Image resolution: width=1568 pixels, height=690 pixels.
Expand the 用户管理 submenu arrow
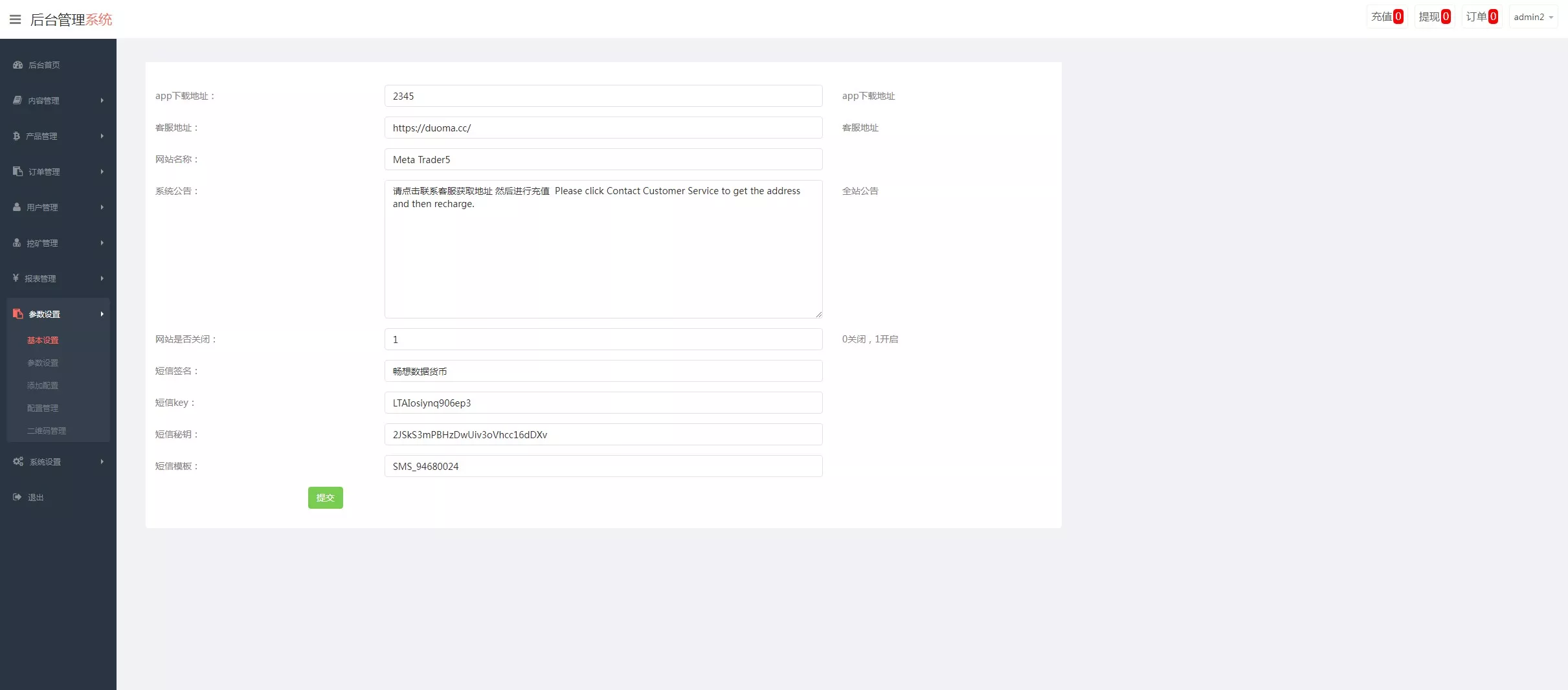click(102, 207)
